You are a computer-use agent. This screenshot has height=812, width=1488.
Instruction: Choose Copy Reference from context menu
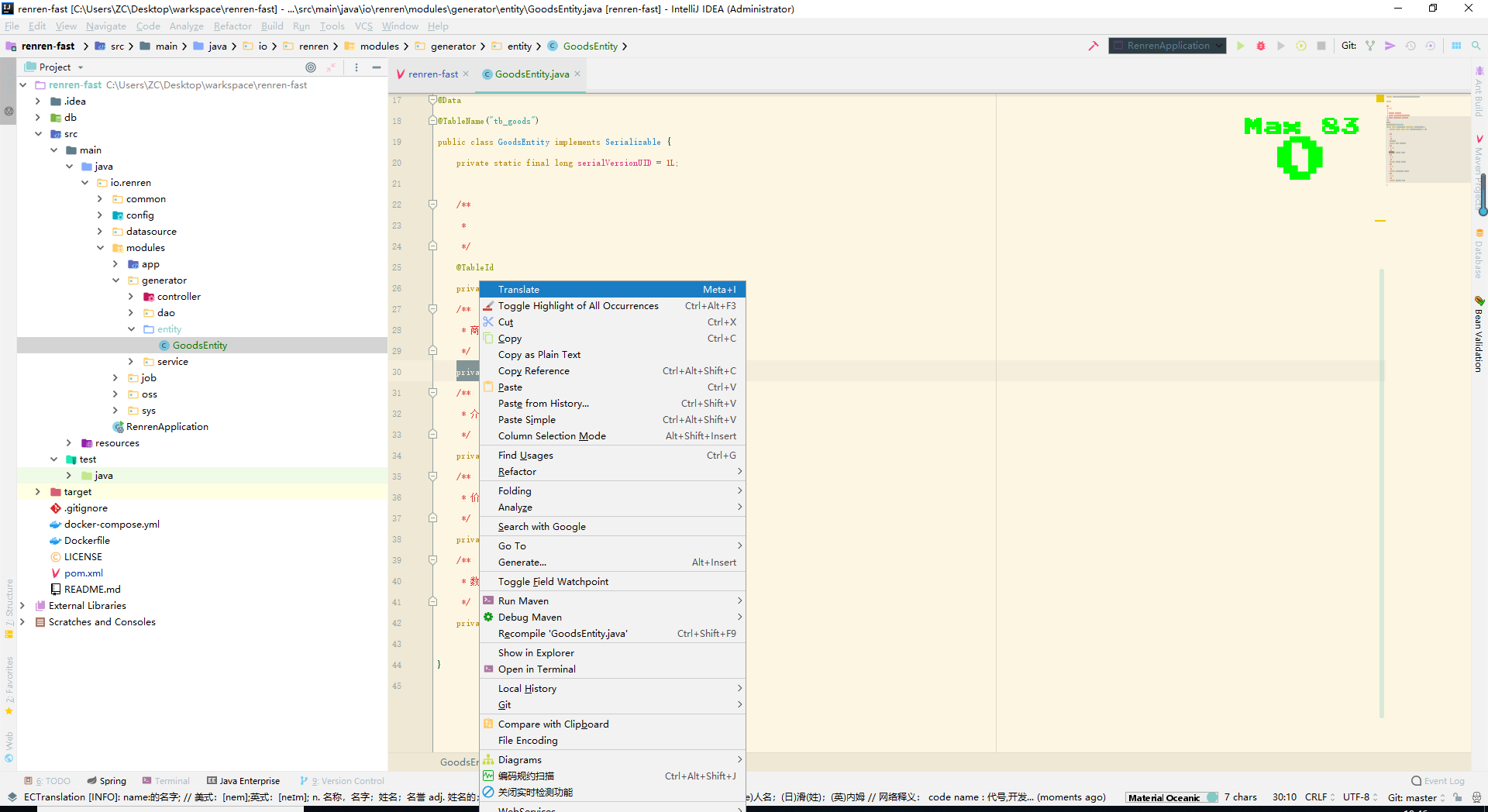click(x=612, y=371)
